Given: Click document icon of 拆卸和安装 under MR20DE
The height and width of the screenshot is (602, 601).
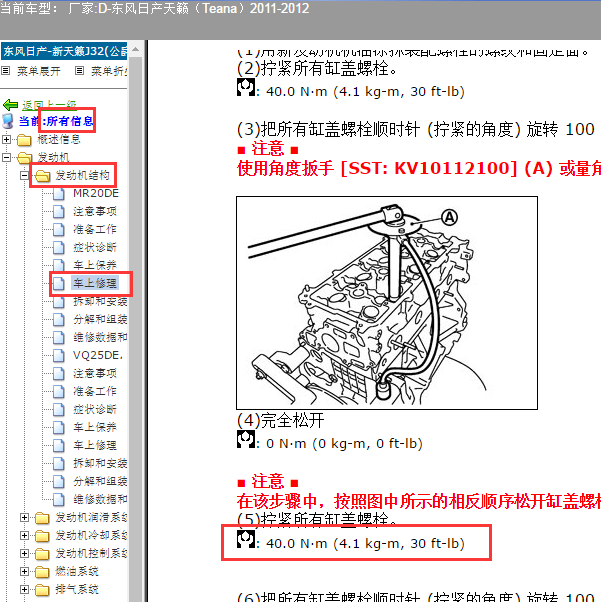Looking at the screenshot, I should (58, 301).
